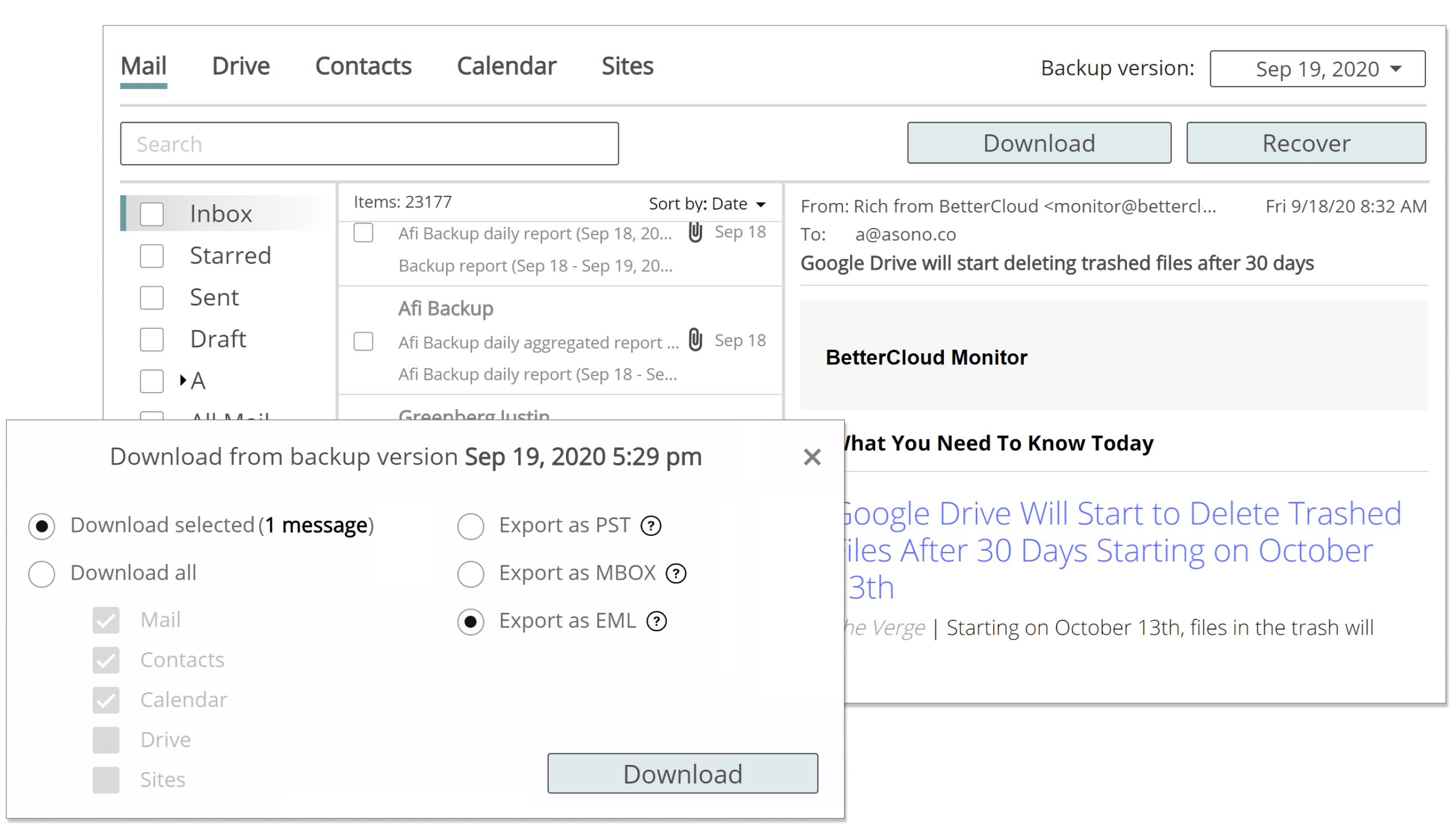Click the help icon next to Export as EML
This screenshot has height=832, width=1456.
656,621
